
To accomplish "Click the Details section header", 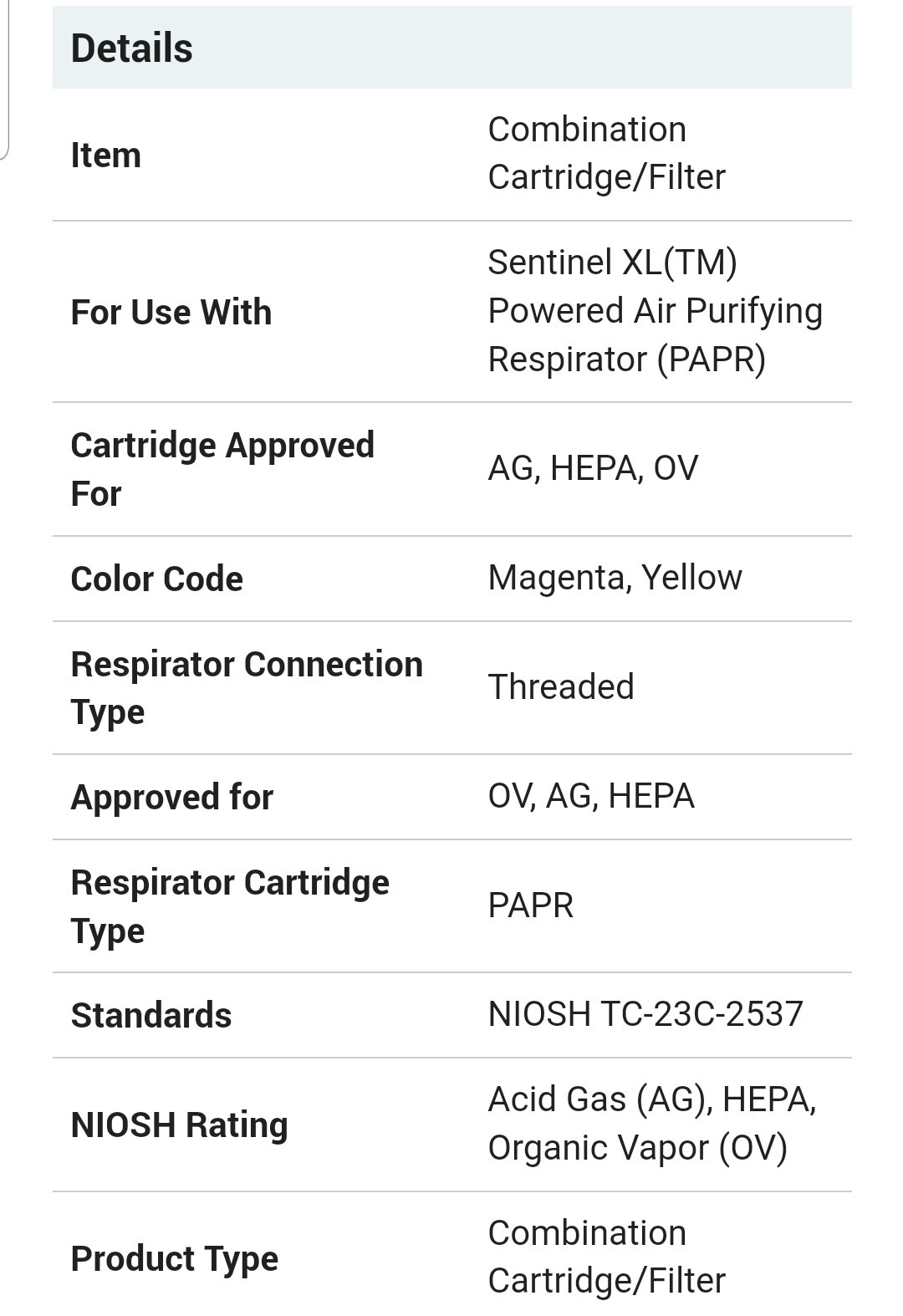I will pyautogui.click(x=132, y=48).
